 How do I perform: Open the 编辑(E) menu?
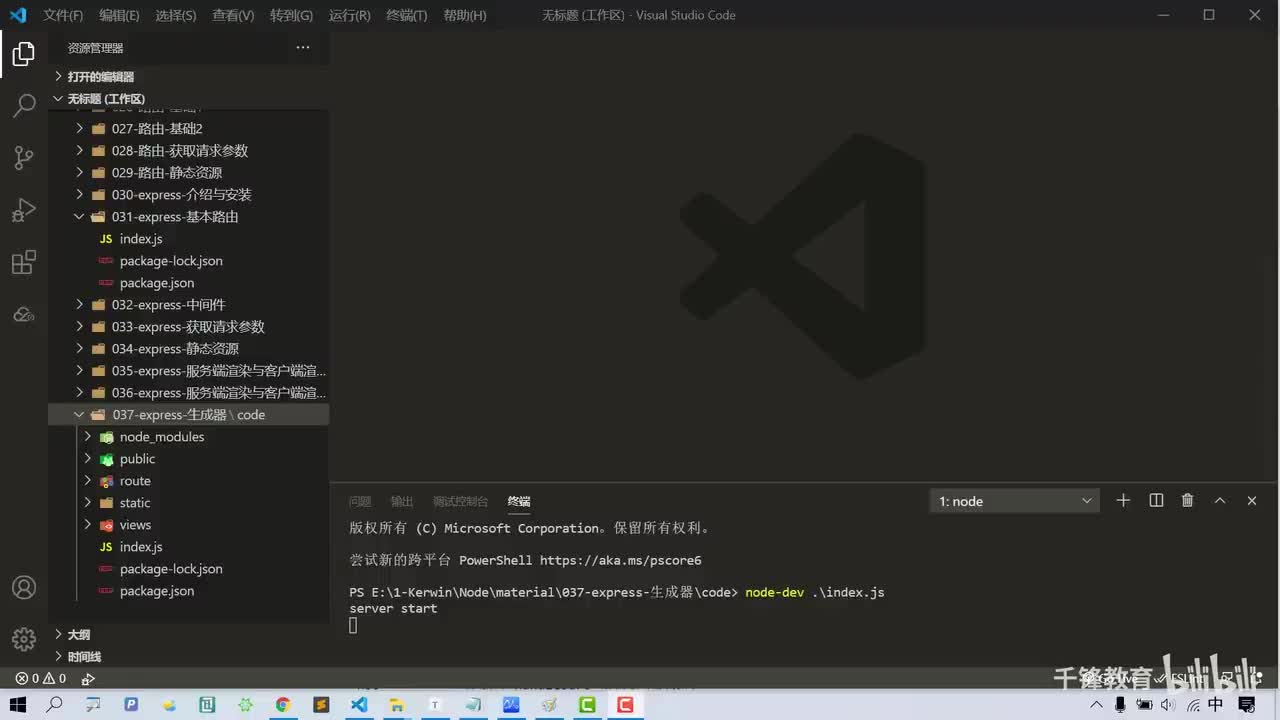[x=119, y=15]
